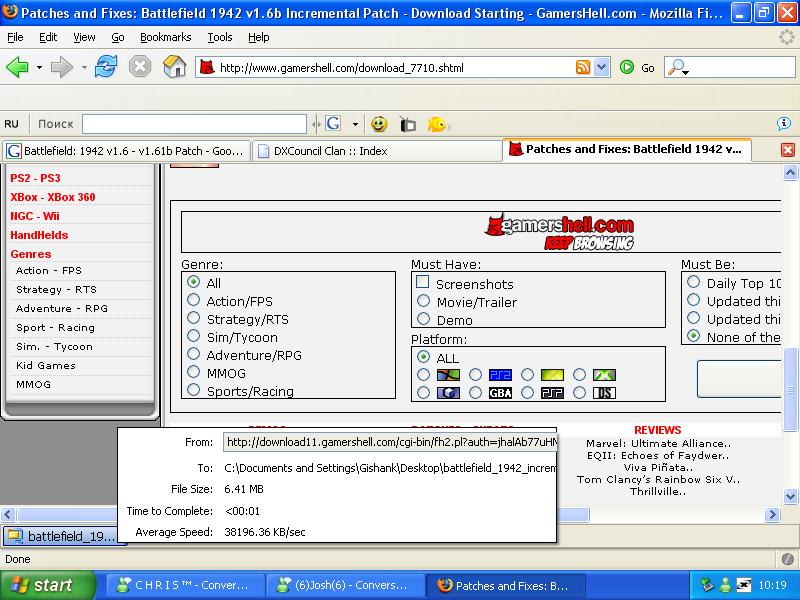Click the yellow fish toolbar icon
Screen dimensions: 800x600
[437, 124]
